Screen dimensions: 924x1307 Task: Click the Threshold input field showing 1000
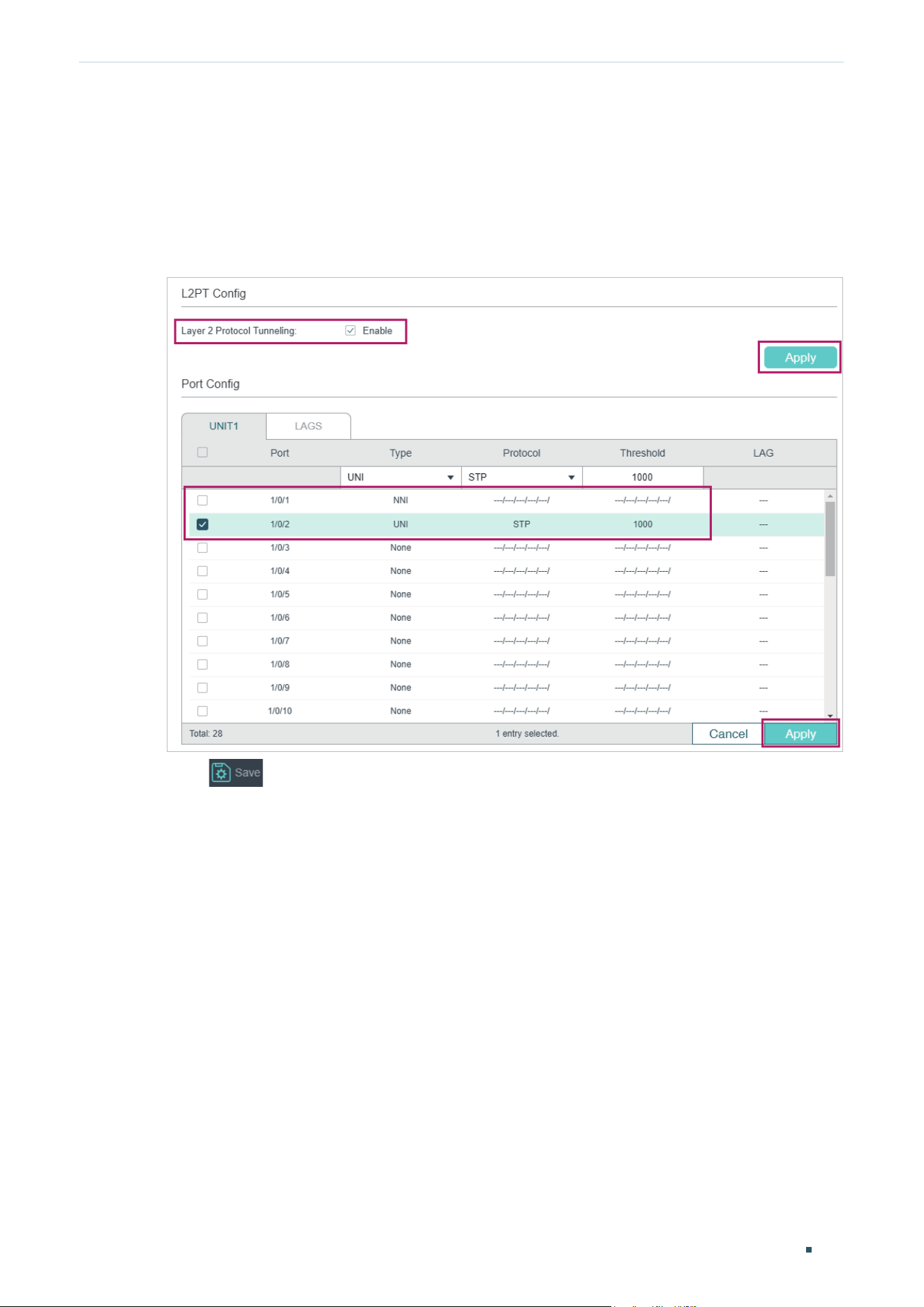643,477
